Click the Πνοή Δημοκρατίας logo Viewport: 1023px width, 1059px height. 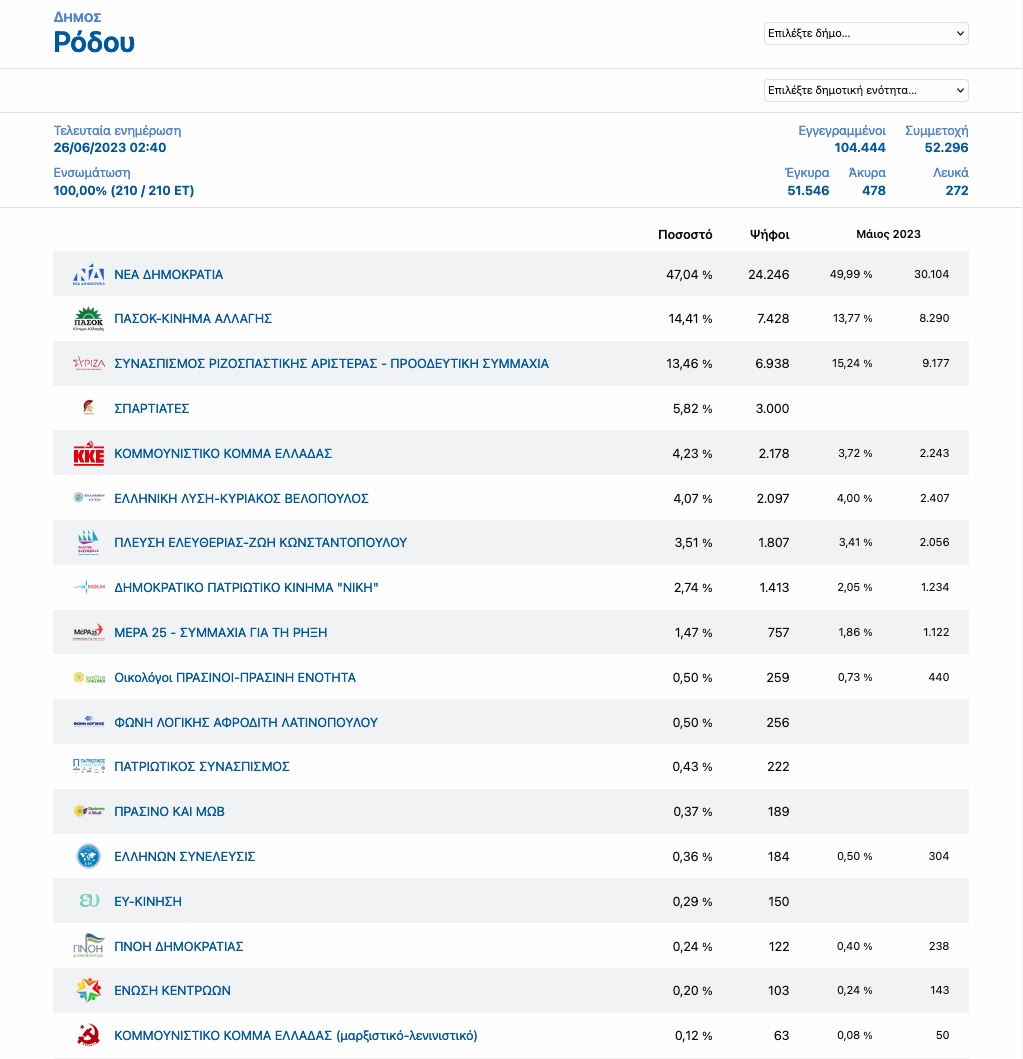88,946
